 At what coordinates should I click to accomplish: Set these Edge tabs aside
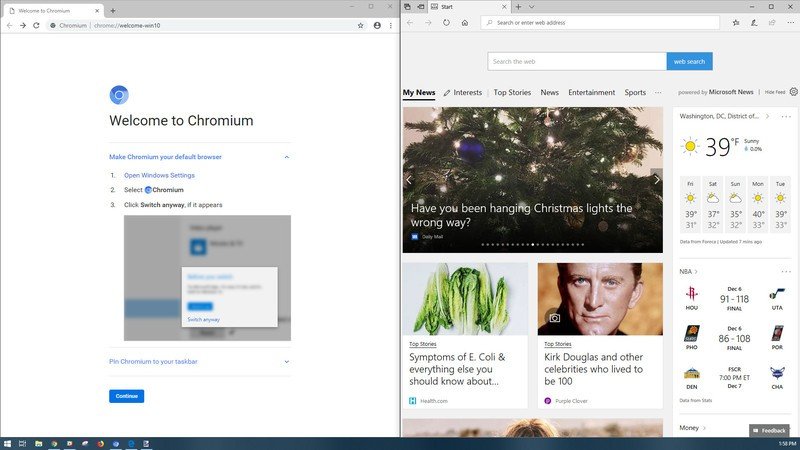pyautogui.click(x=421, y=7)
